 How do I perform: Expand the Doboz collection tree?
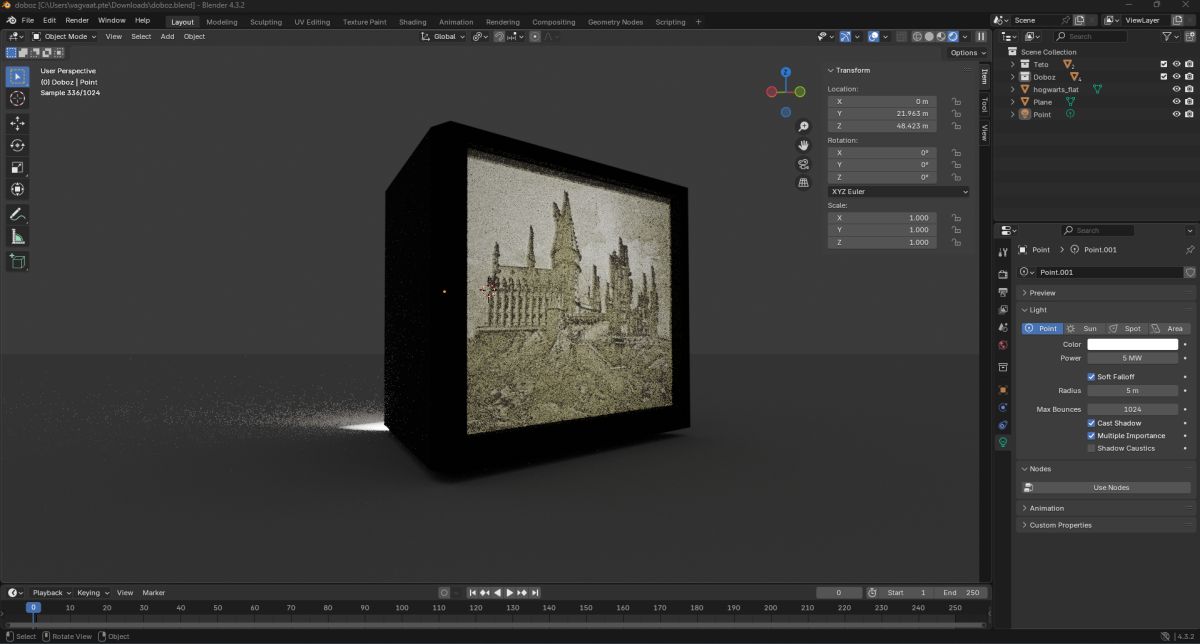click(x=1012, y=77)
